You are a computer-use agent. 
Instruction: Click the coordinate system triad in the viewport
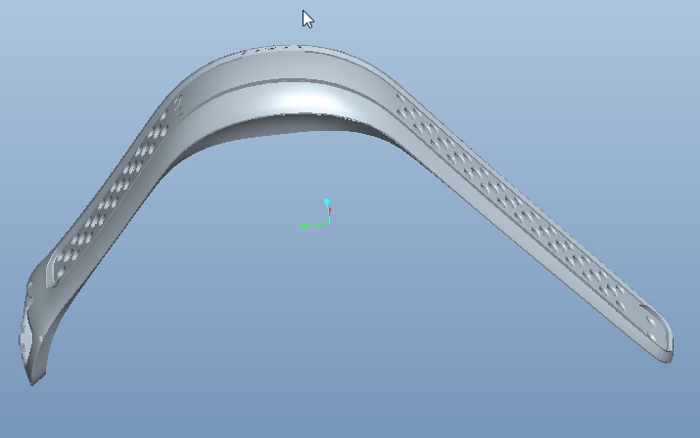tap(322, 220)
